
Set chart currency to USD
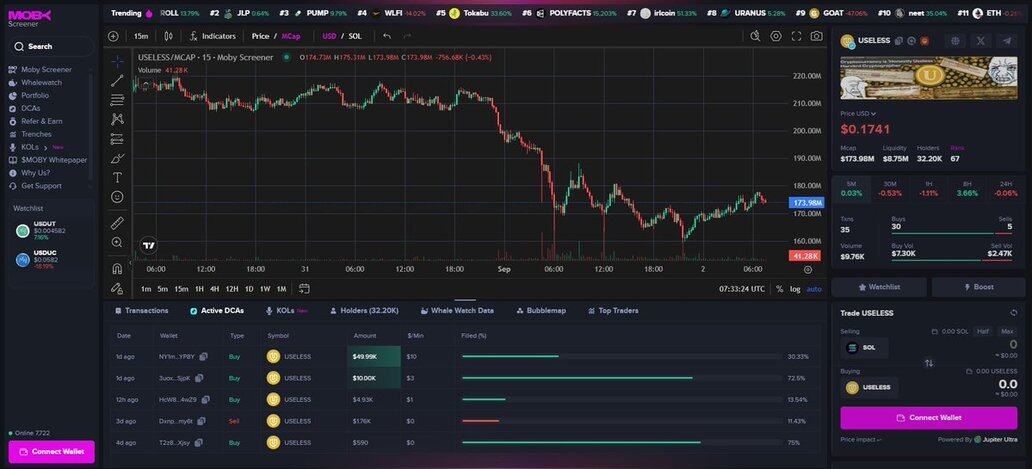click(329, 36)
